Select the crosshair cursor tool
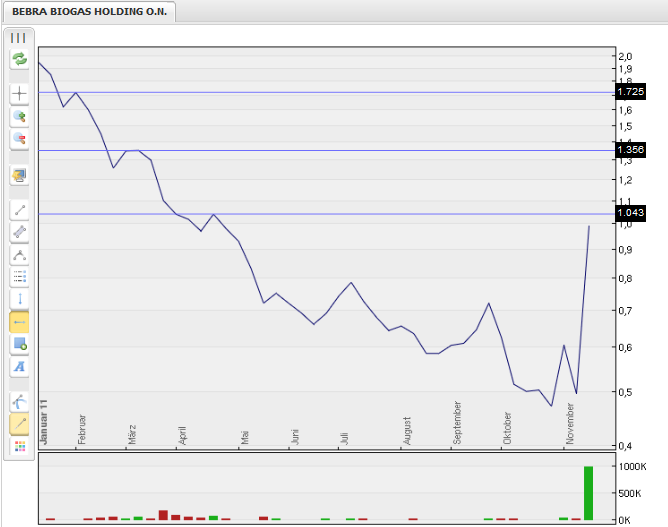The height and width of the screenshot is (527, 668). tap(19, 94)
